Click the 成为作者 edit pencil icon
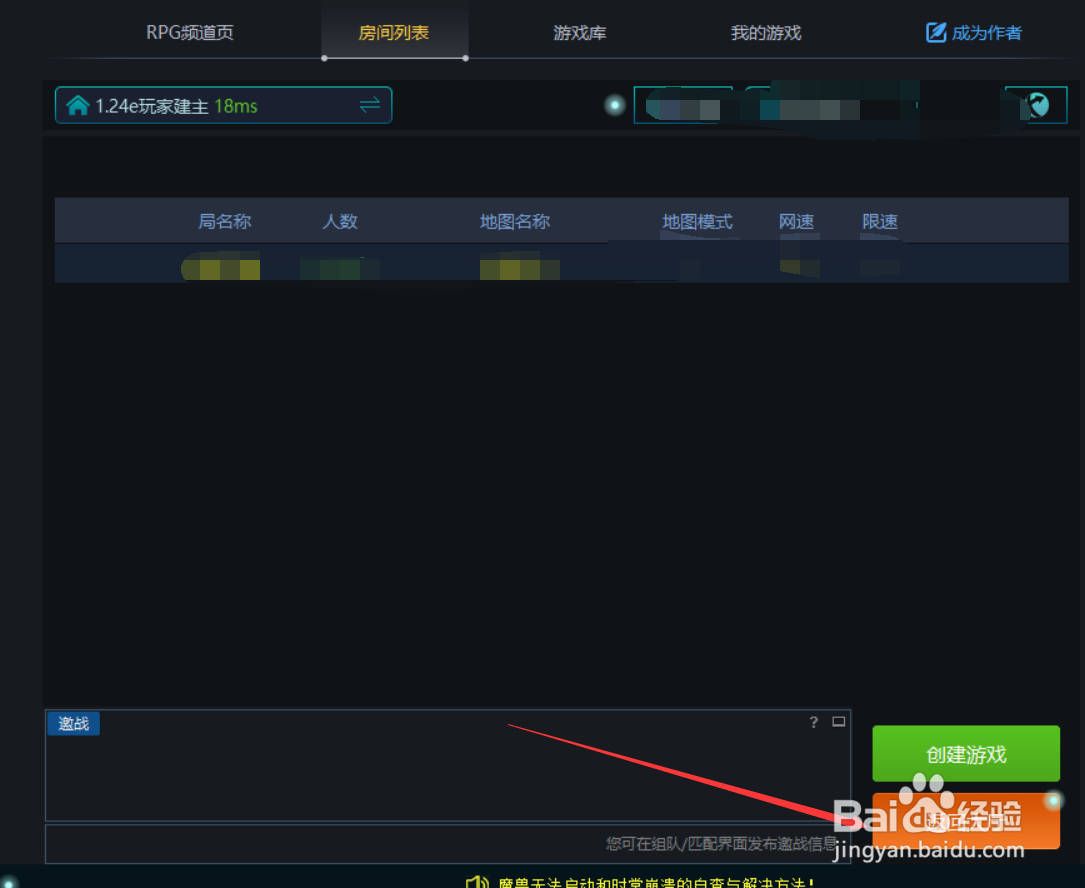Screen dimensions: 1085x888 936,32
